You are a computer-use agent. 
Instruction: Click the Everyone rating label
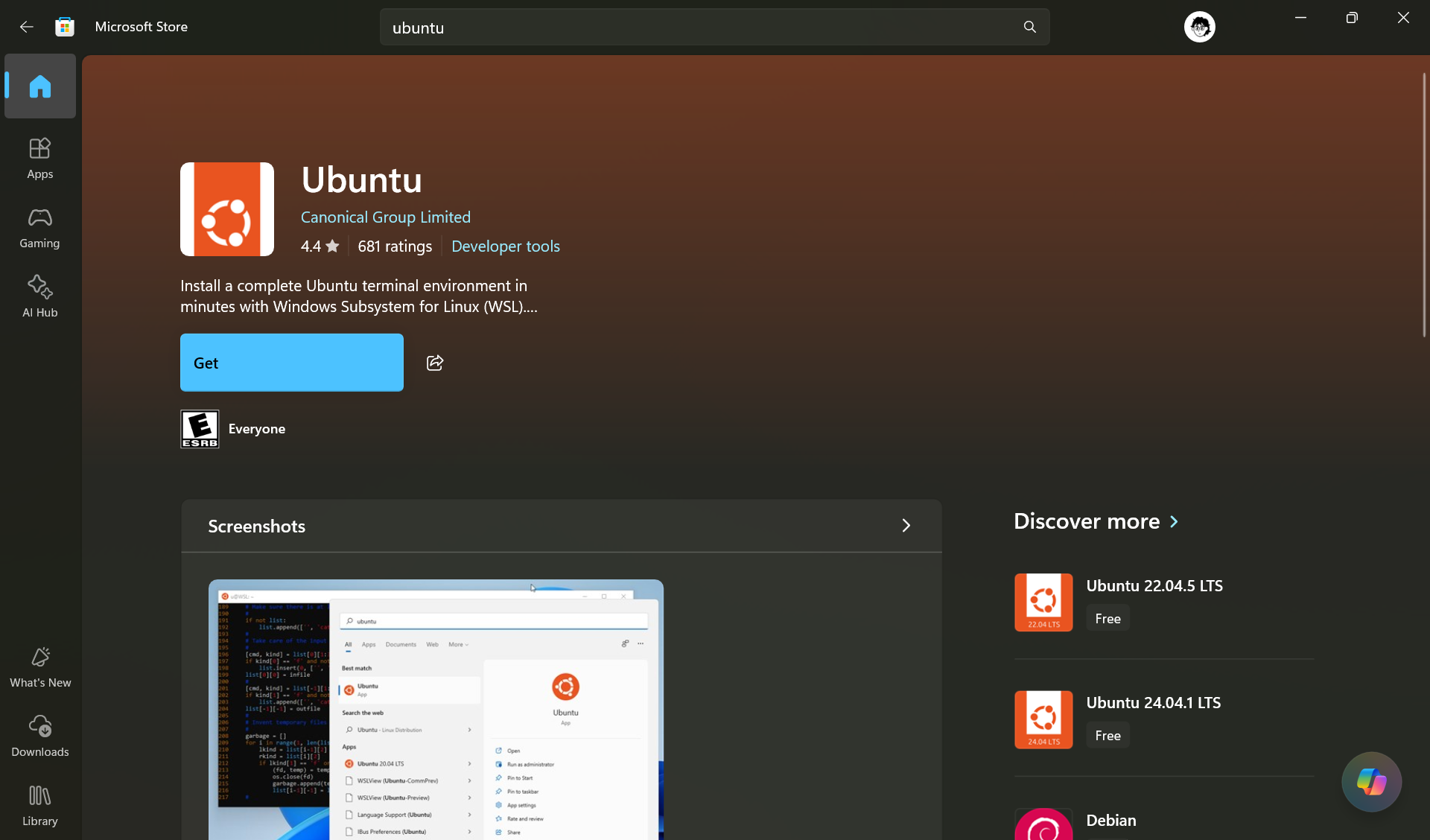[257, 429]
